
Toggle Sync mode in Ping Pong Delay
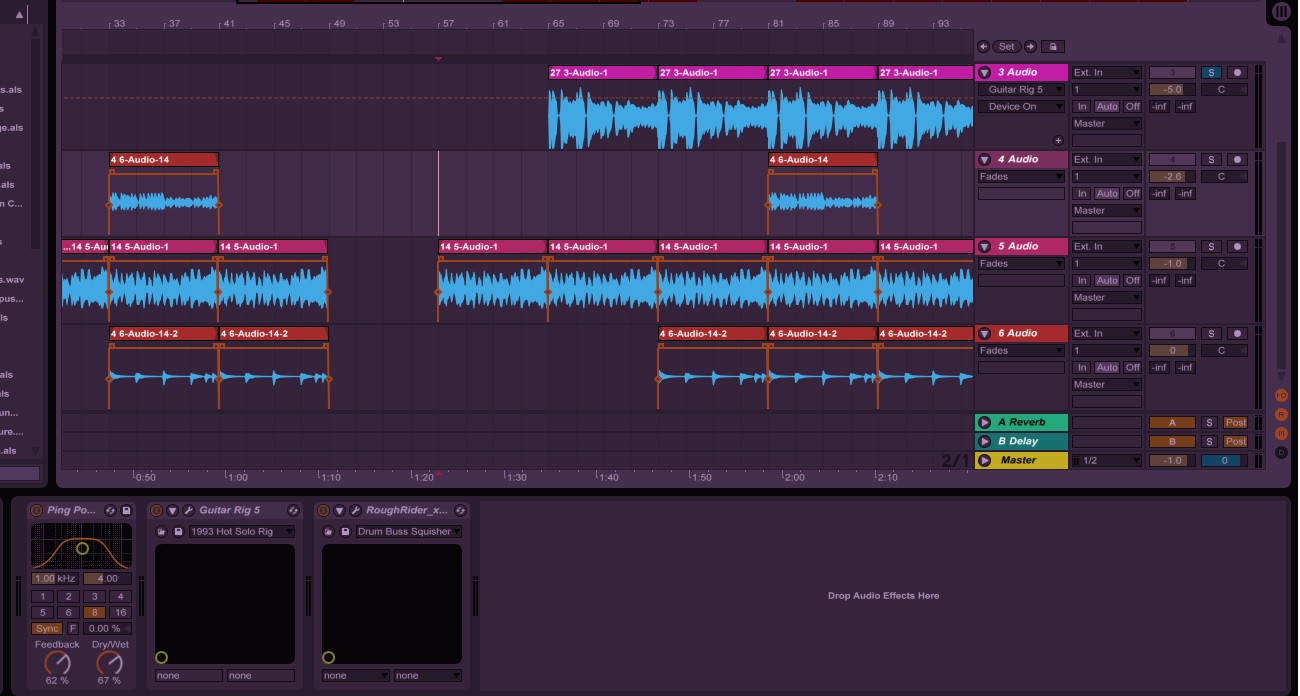(x=46, y=629)
